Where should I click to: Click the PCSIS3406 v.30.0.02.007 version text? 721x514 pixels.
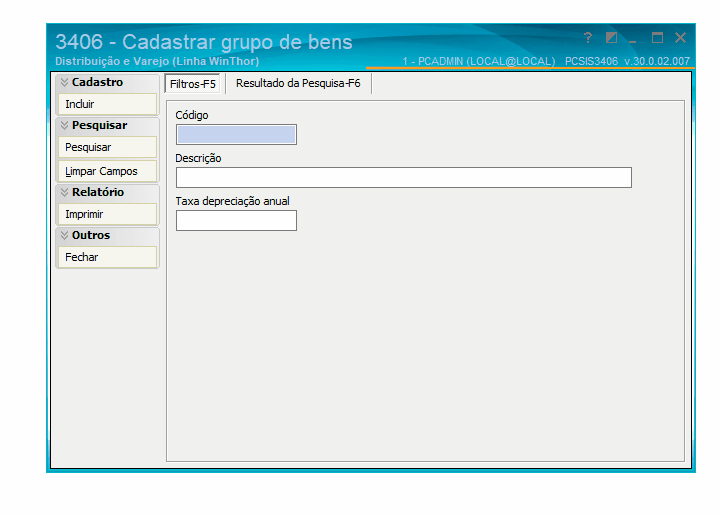(627, 61)
